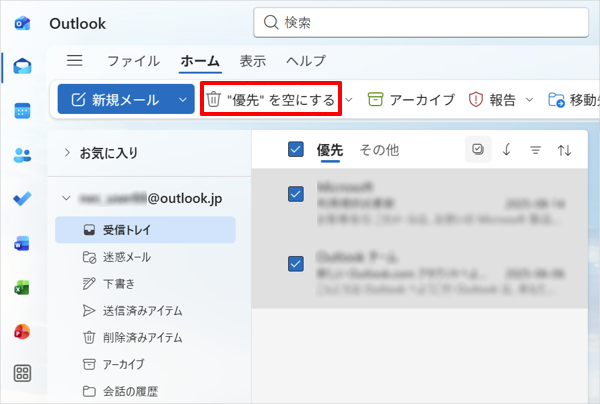The height and width of the screenshot is (404, 600).
Task: Click the @outlook.jp account name
Action: point(150,198)
